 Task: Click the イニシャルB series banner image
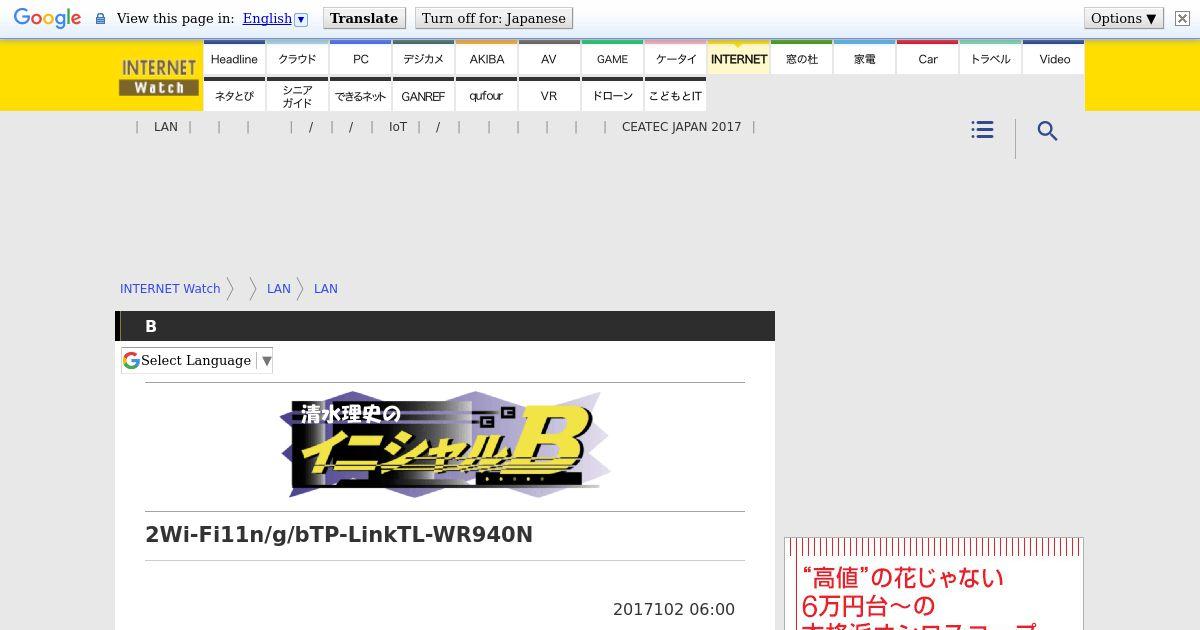coord(446,445)
